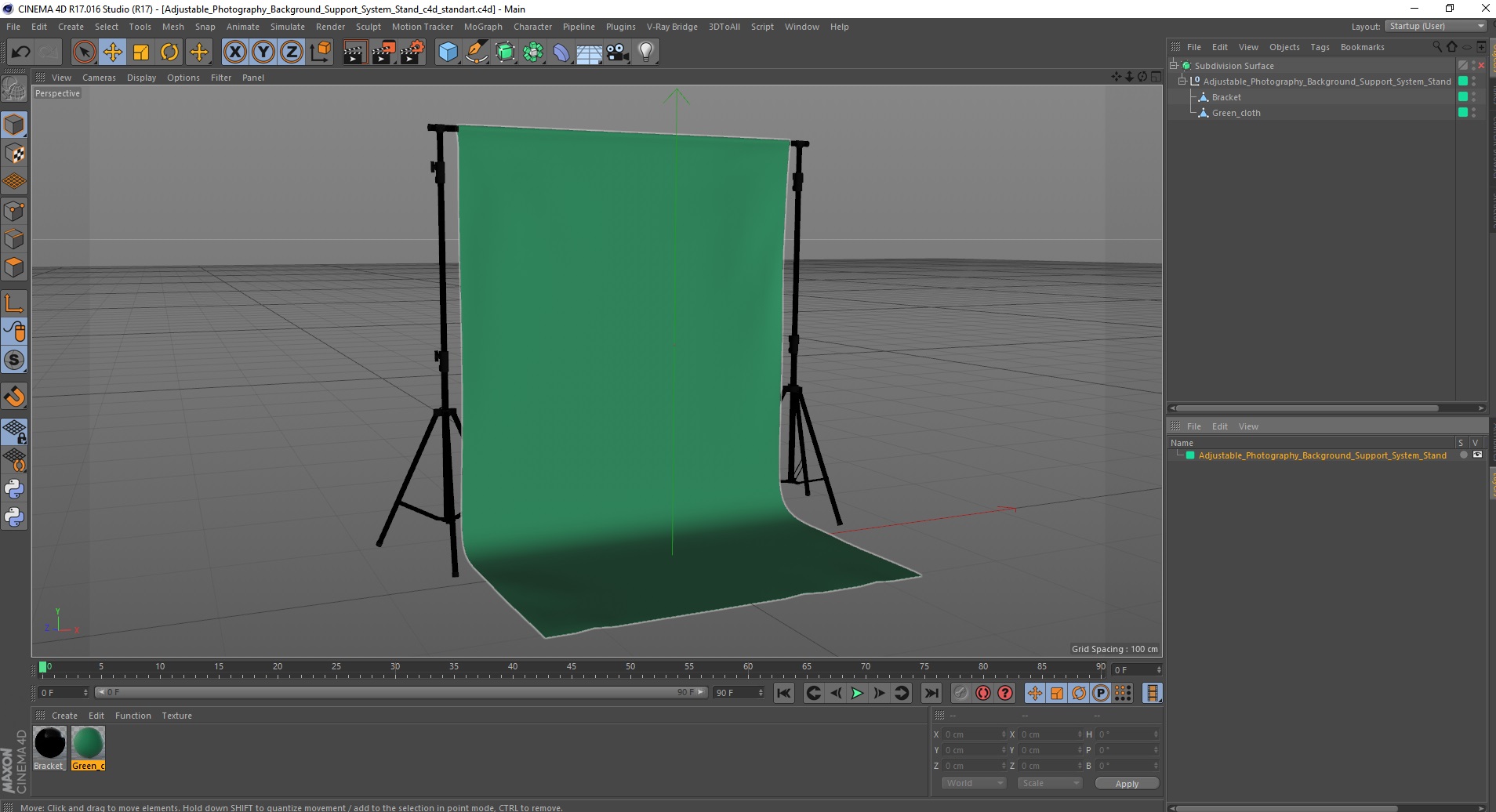Switch to Model mode
Image resolution: width=1496 pixels, height=812 pixels.
(x=14, y=125)
